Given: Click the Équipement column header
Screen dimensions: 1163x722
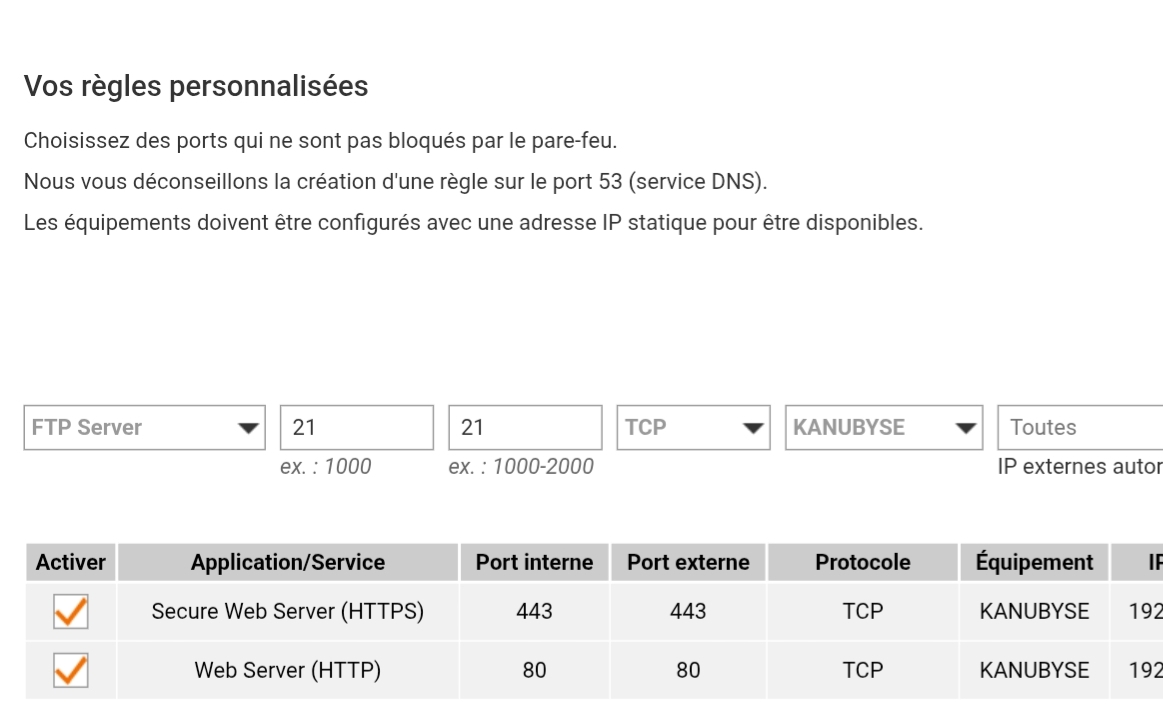Looking at the screenshot, I should pos(1034,563).
